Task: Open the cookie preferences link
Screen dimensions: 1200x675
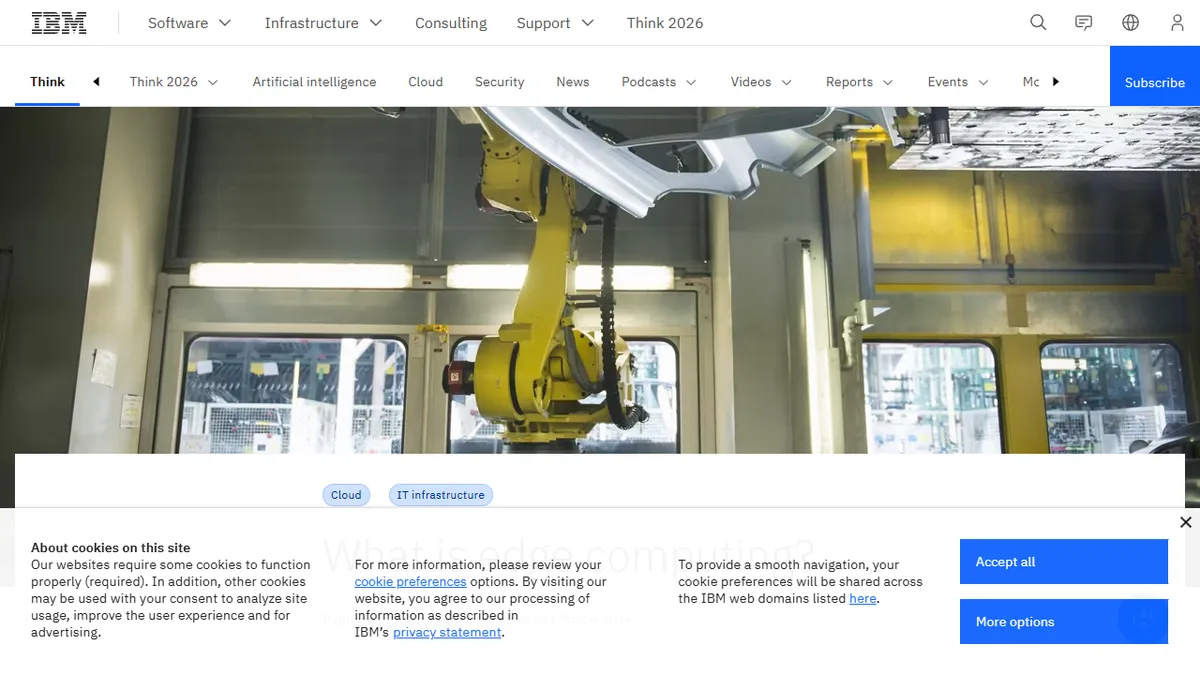Action: (x=410, y=581)
